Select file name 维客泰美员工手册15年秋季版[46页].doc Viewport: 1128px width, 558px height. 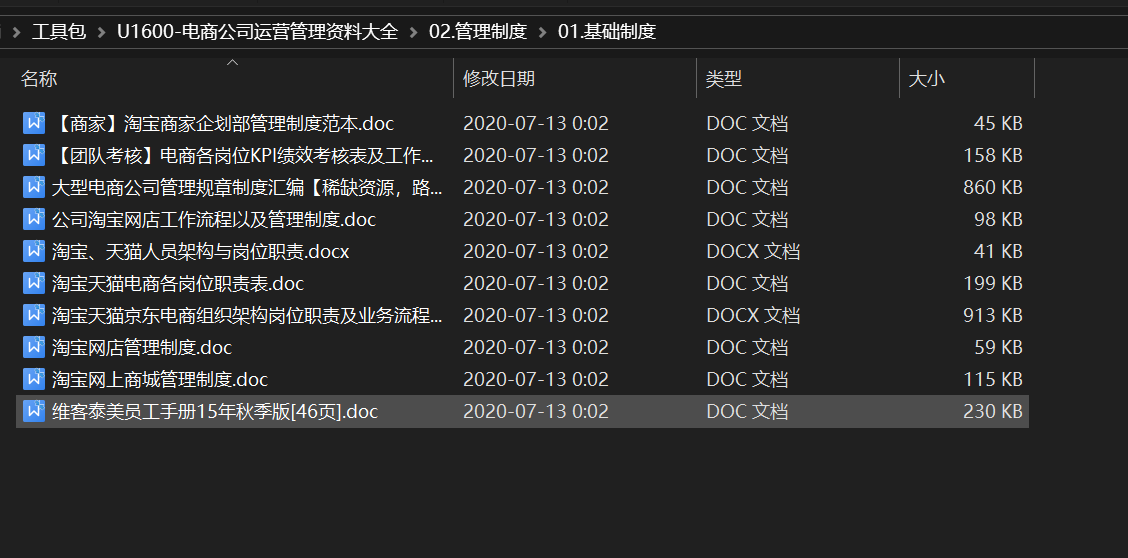[x=215, y=411]
